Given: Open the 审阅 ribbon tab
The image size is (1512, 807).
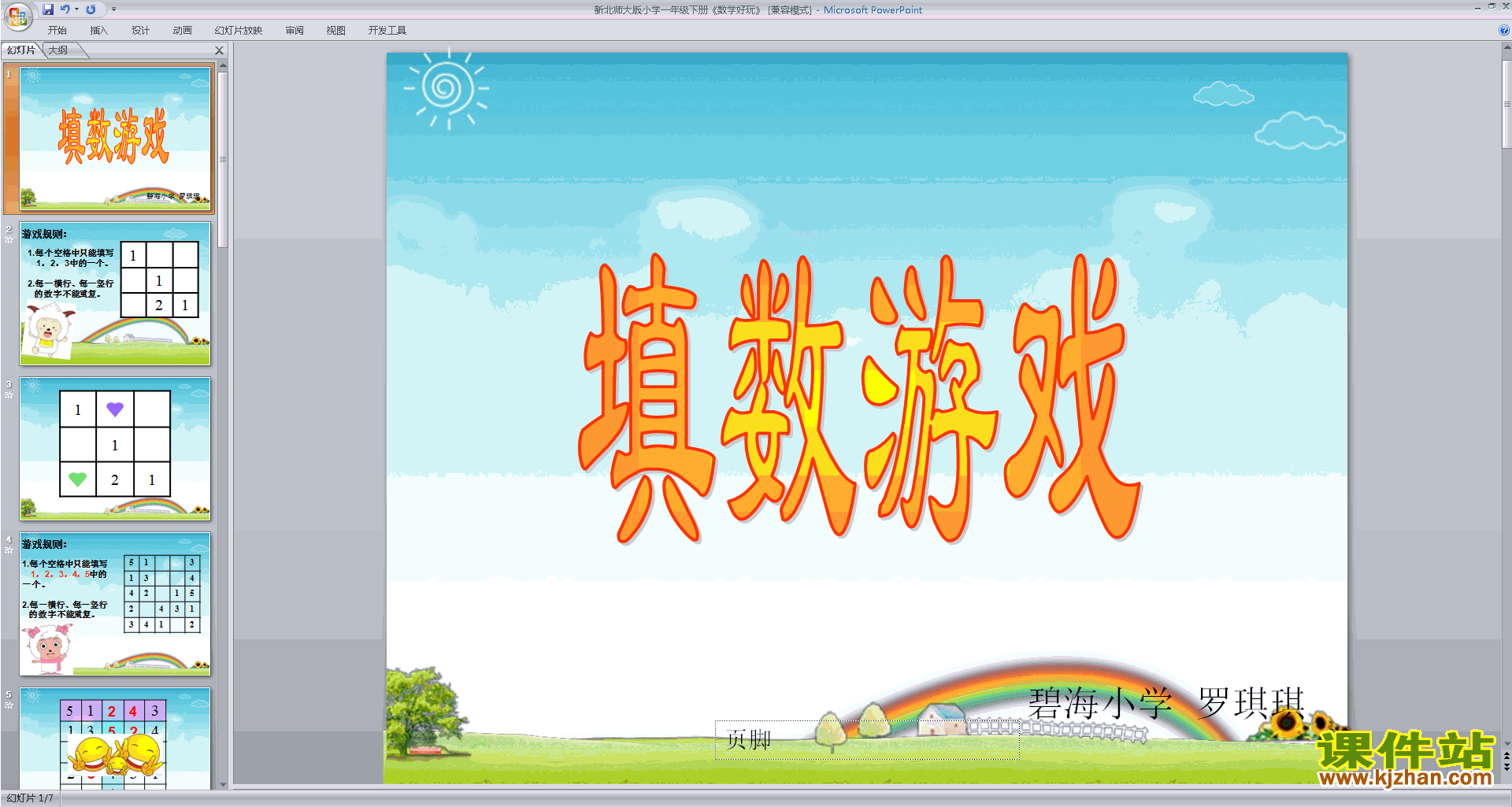Looking at the screenshot, I should pyautogui.click(x=295, y=31).
